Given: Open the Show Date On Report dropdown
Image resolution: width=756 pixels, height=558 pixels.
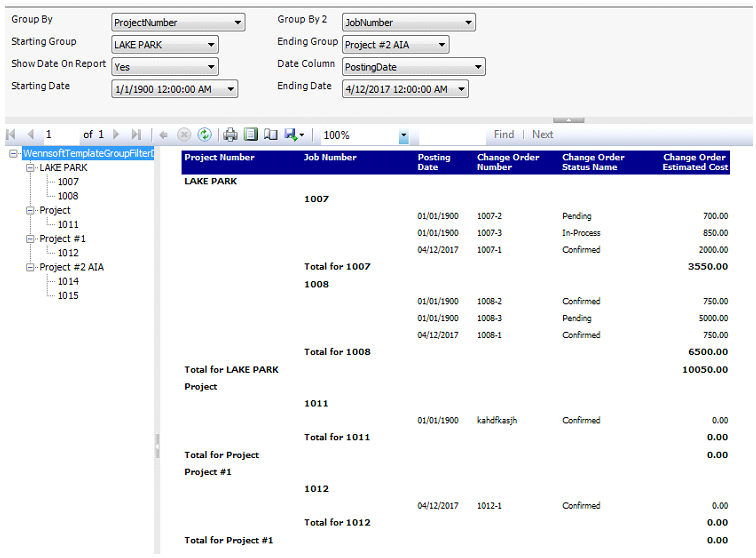Looking at the screenshot, I should pyautogui.click(x=210, y=67).
